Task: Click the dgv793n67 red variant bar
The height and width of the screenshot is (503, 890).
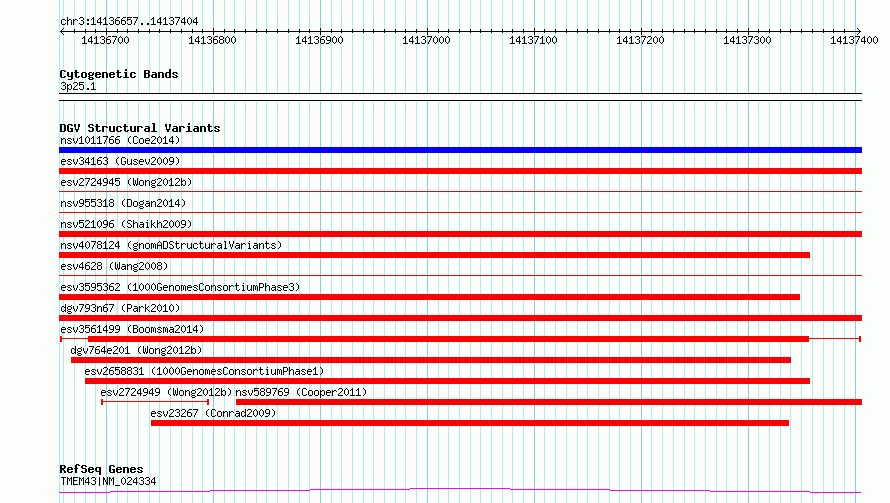Action: [460, 318]
